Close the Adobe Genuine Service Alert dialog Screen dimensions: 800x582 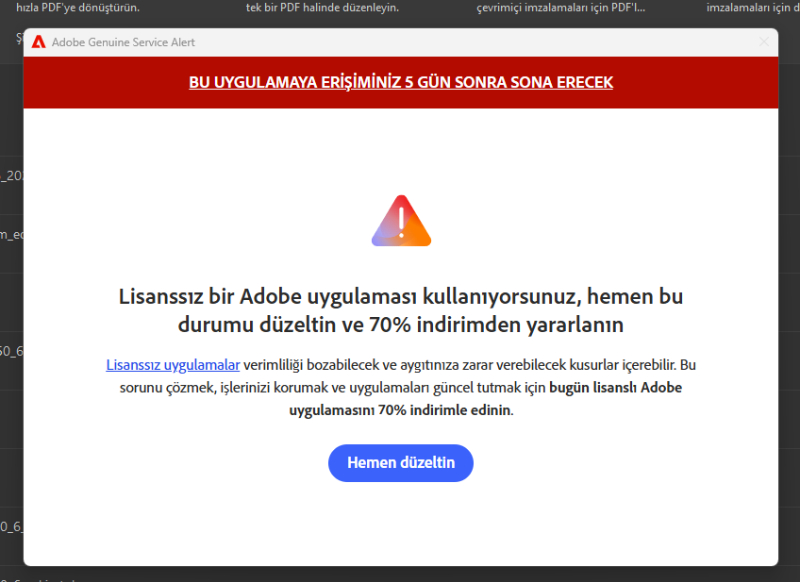click(x=764, y=42)
